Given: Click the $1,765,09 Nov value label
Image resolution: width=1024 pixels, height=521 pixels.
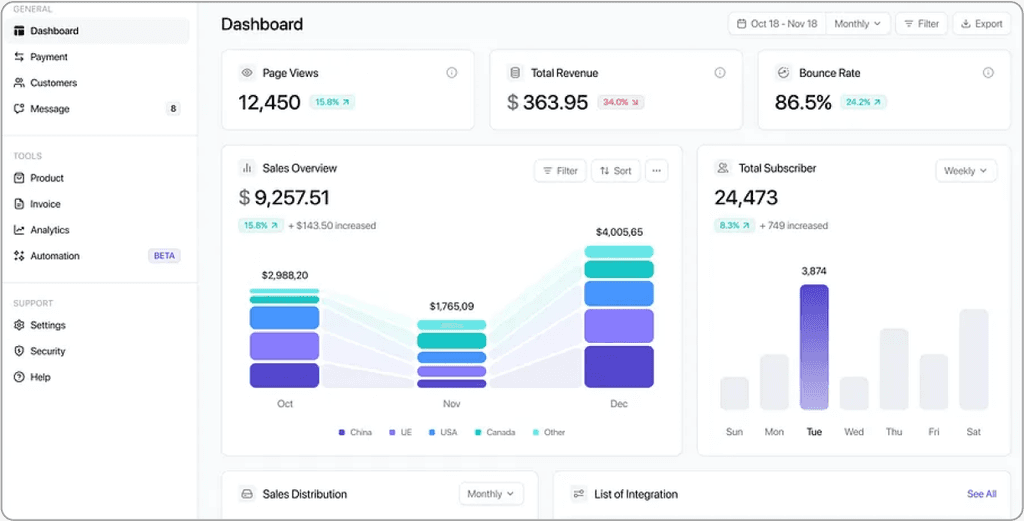Looking at the screenshot, I should coord(452,306).
